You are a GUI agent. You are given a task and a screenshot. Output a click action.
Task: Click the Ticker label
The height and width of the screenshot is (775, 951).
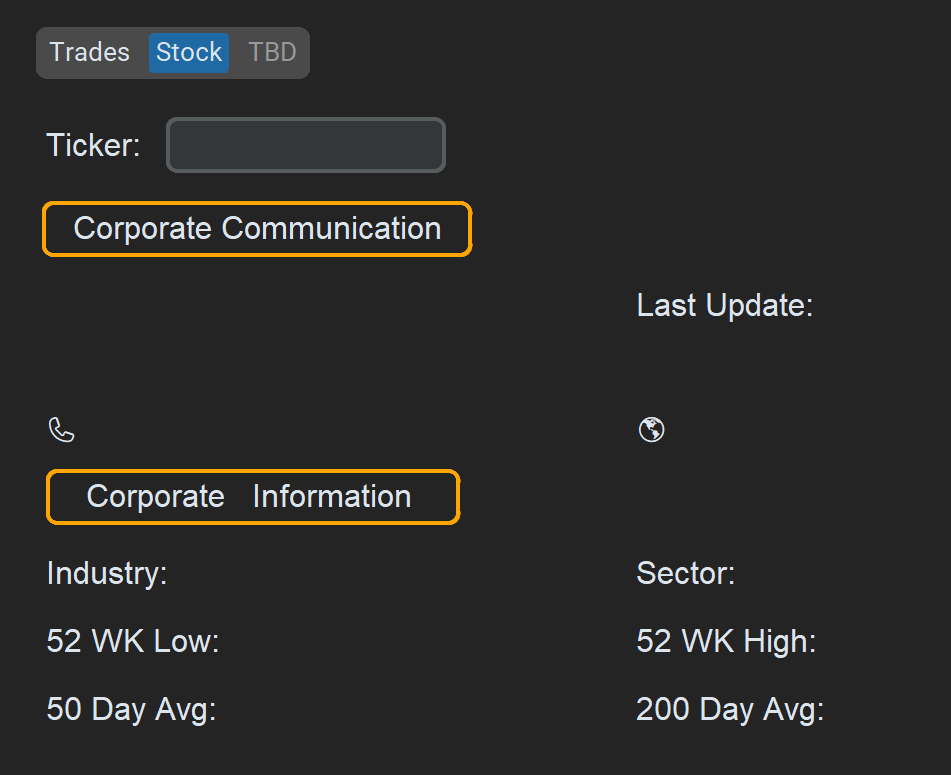(x=93, y=146)
